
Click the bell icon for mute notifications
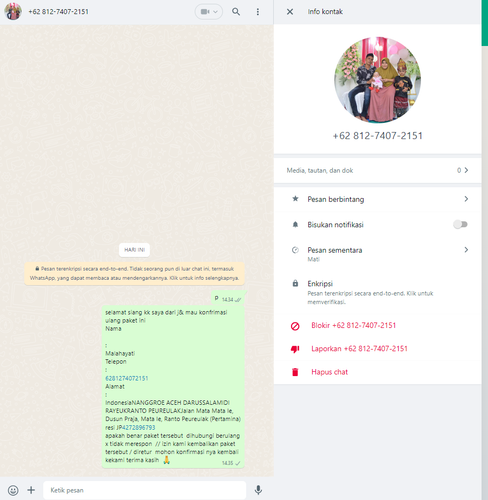point(295,225)
